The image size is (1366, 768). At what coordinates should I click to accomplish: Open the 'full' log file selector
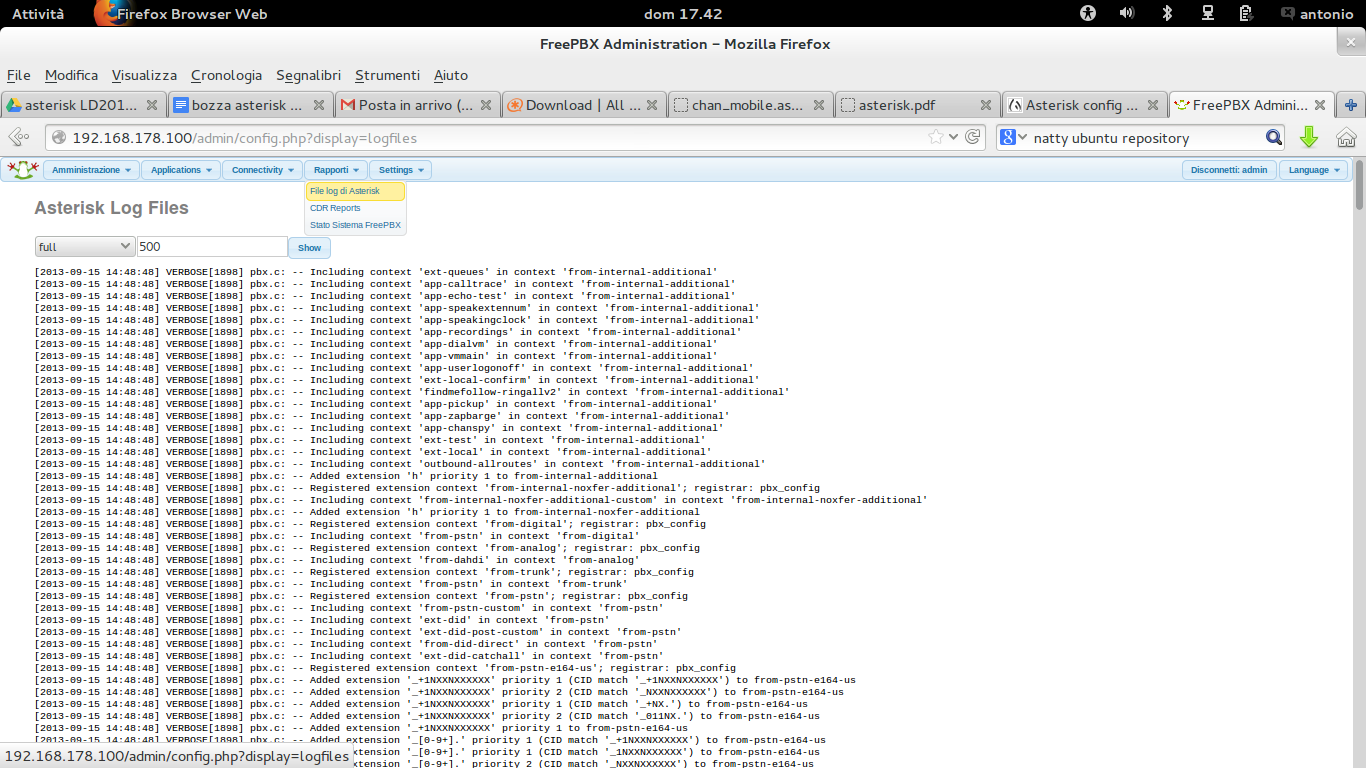click(x=85, y=246)
